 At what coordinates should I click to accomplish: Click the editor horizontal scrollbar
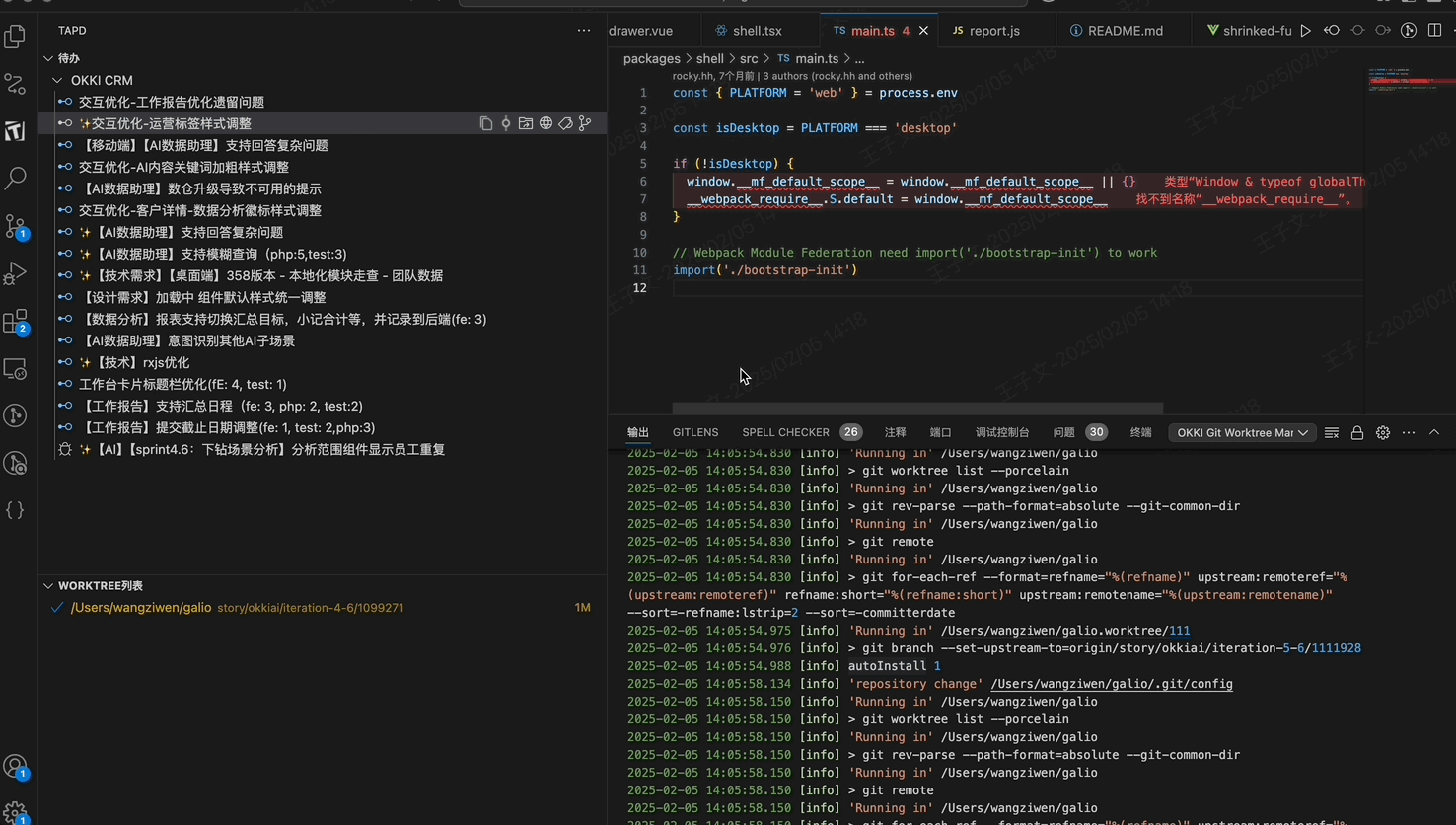tap(917, 408)
